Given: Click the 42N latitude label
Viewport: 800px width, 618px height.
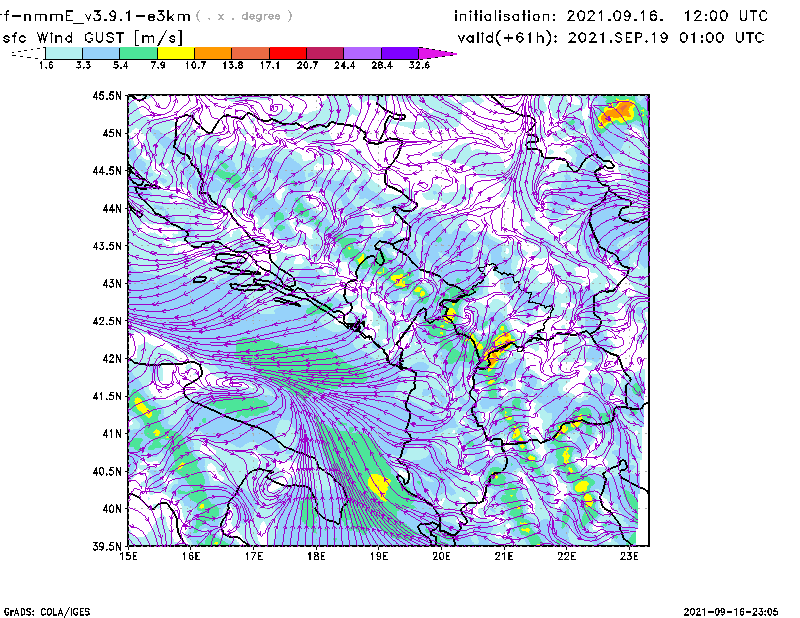Looking at the screenshot, I should point(112,358).
